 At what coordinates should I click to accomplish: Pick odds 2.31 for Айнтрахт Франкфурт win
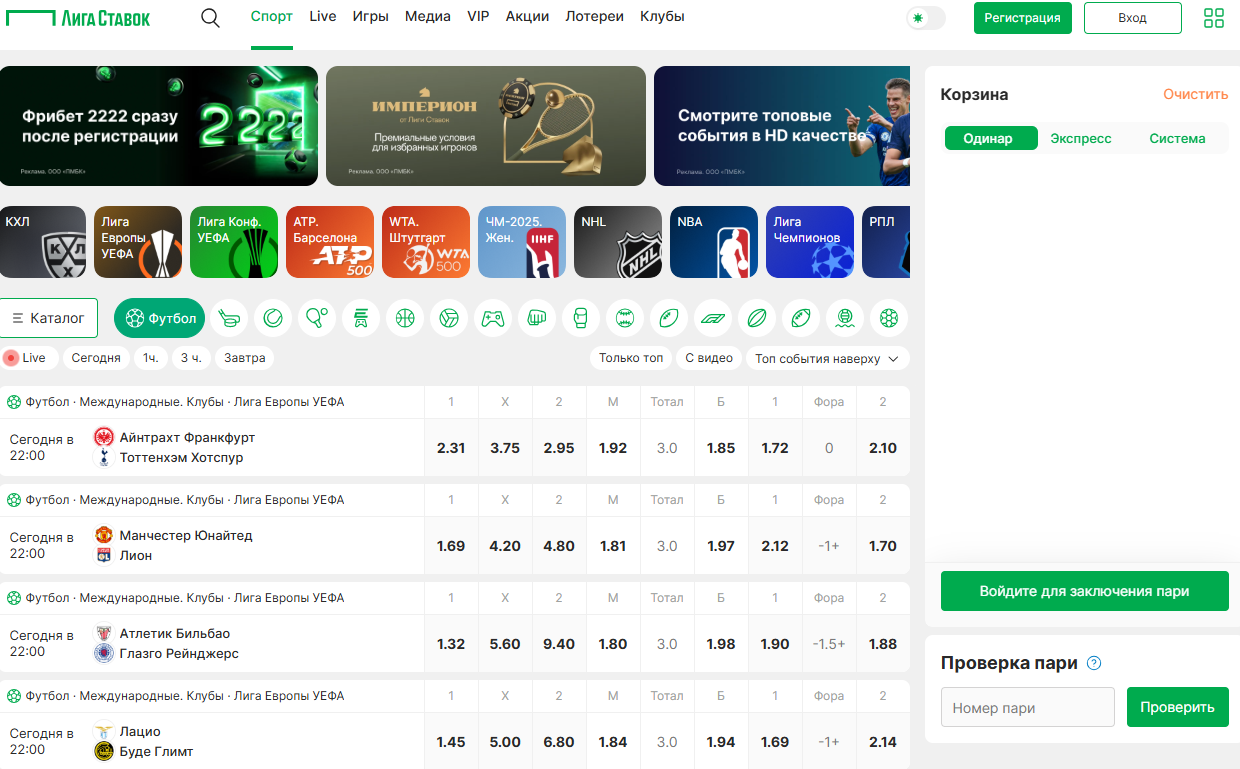[x=451, y=448]
